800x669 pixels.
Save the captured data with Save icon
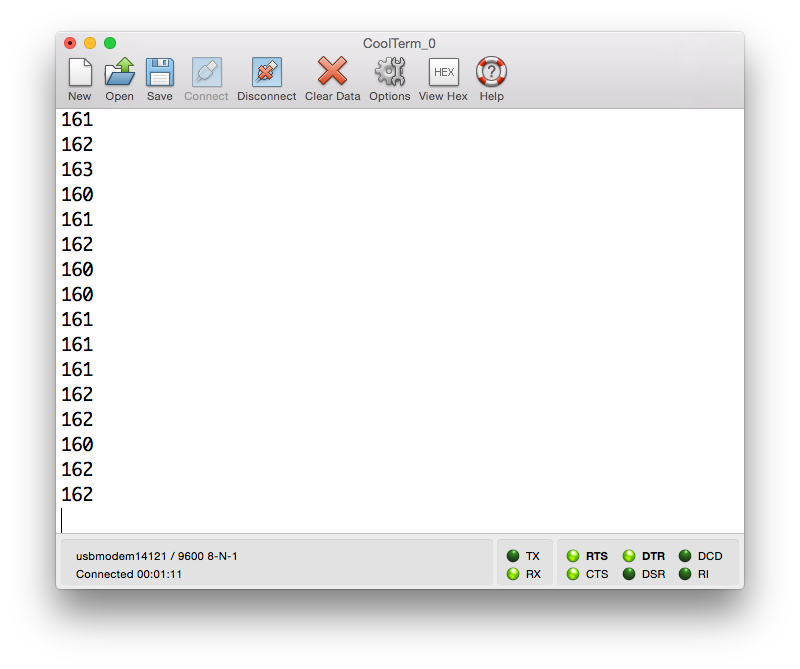point(160,73)
